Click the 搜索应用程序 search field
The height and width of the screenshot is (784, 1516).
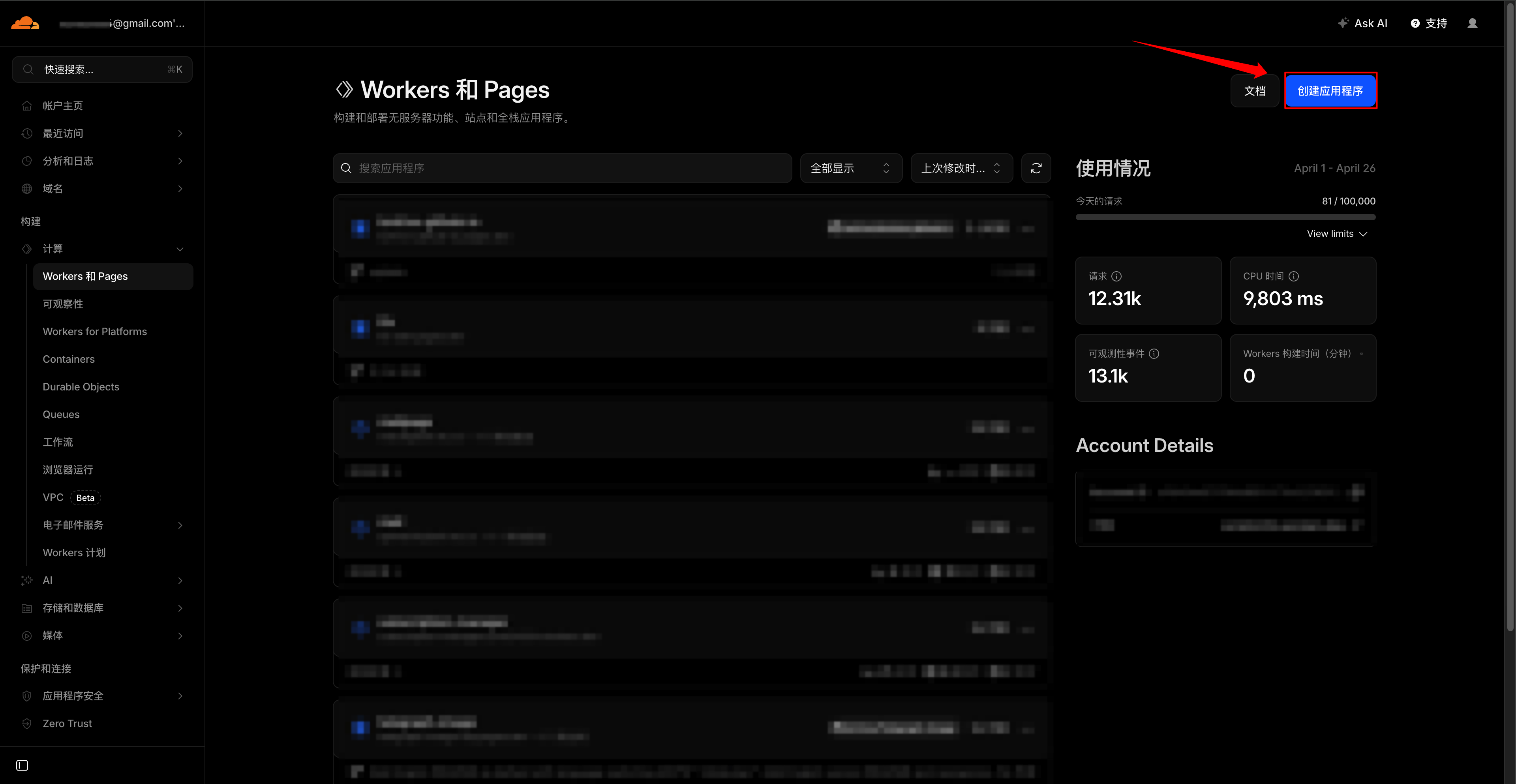click(562, 168)
